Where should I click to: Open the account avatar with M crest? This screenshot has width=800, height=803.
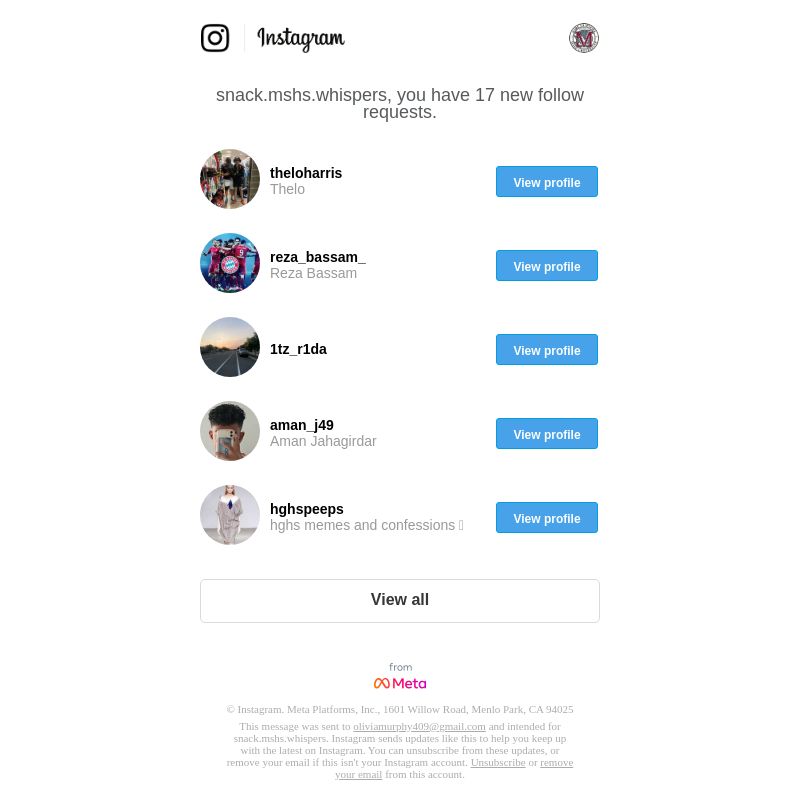click(x=584, y=38)
